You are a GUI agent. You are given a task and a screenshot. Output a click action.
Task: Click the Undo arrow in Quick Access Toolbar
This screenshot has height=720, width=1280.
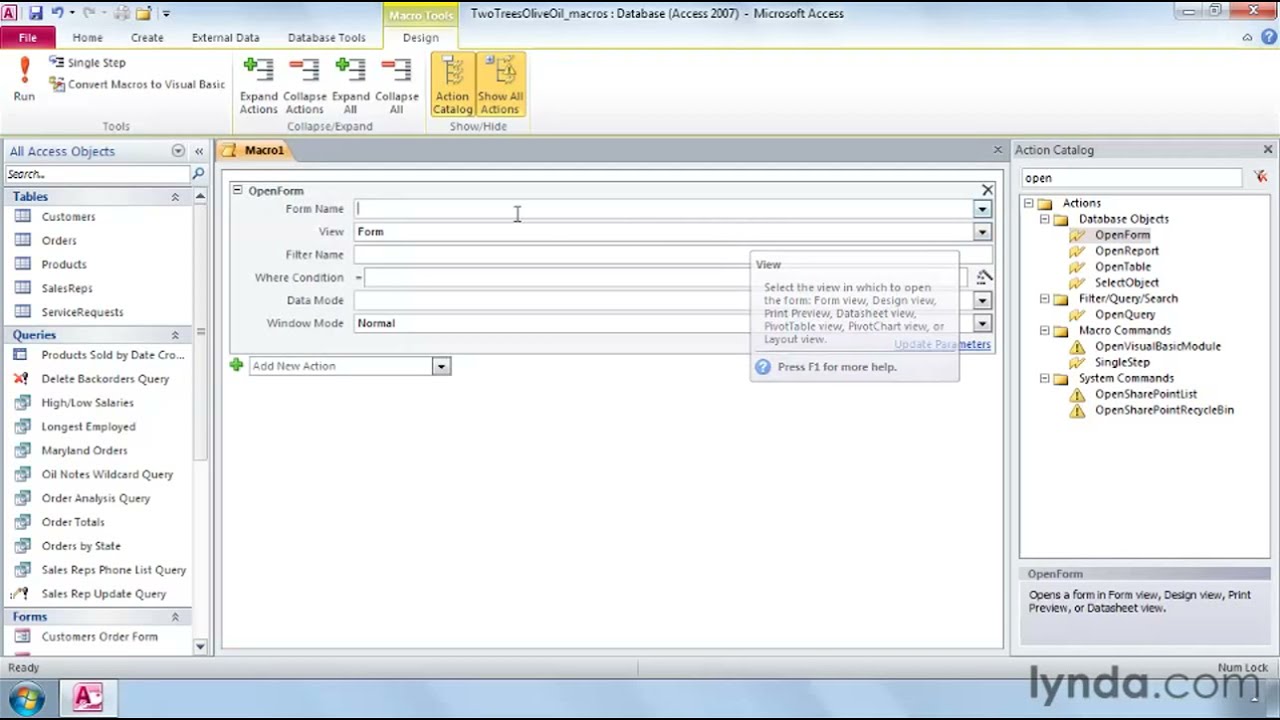(57, 13)
